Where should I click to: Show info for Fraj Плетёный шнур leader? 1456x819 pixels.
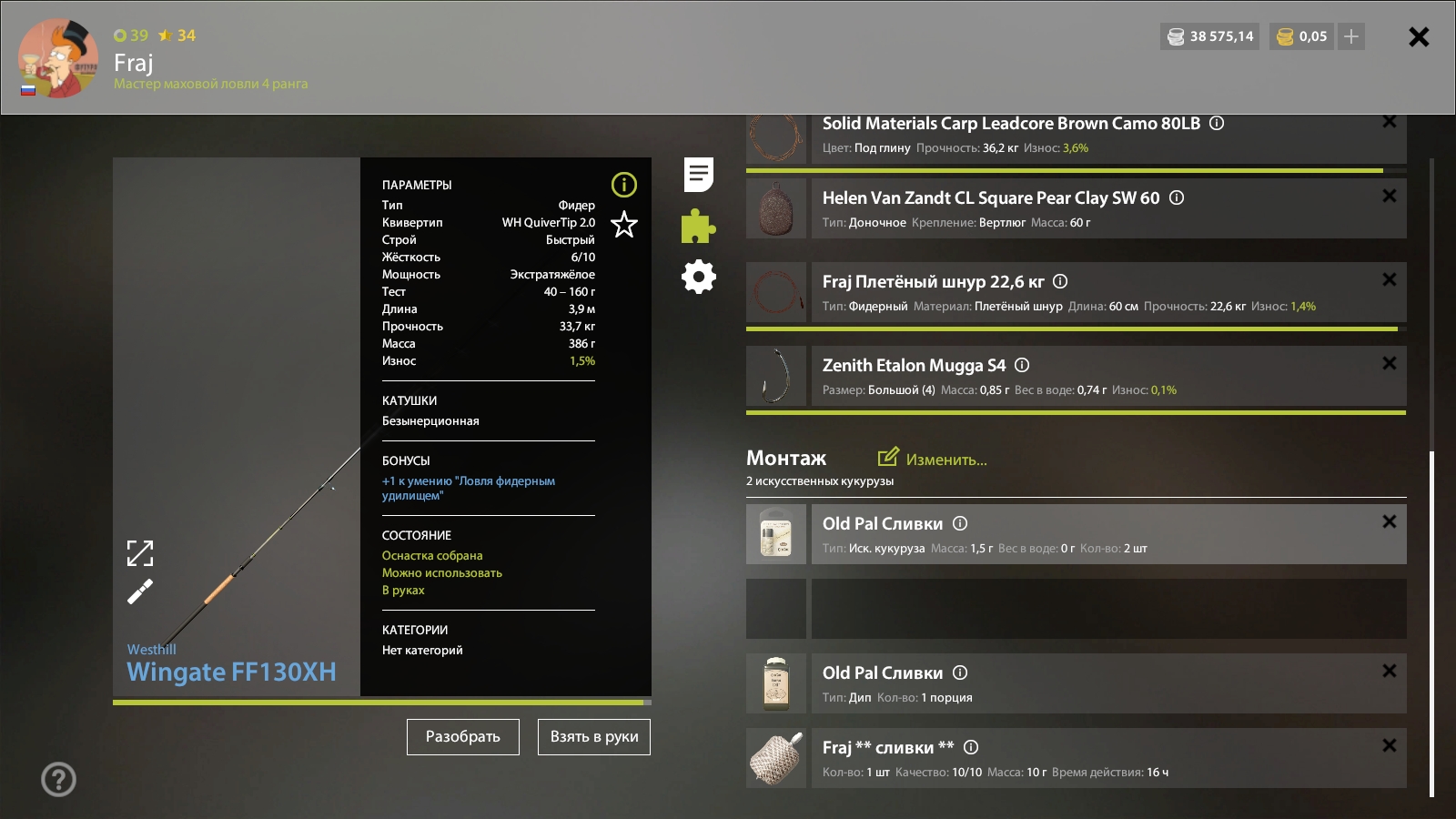1060,281
